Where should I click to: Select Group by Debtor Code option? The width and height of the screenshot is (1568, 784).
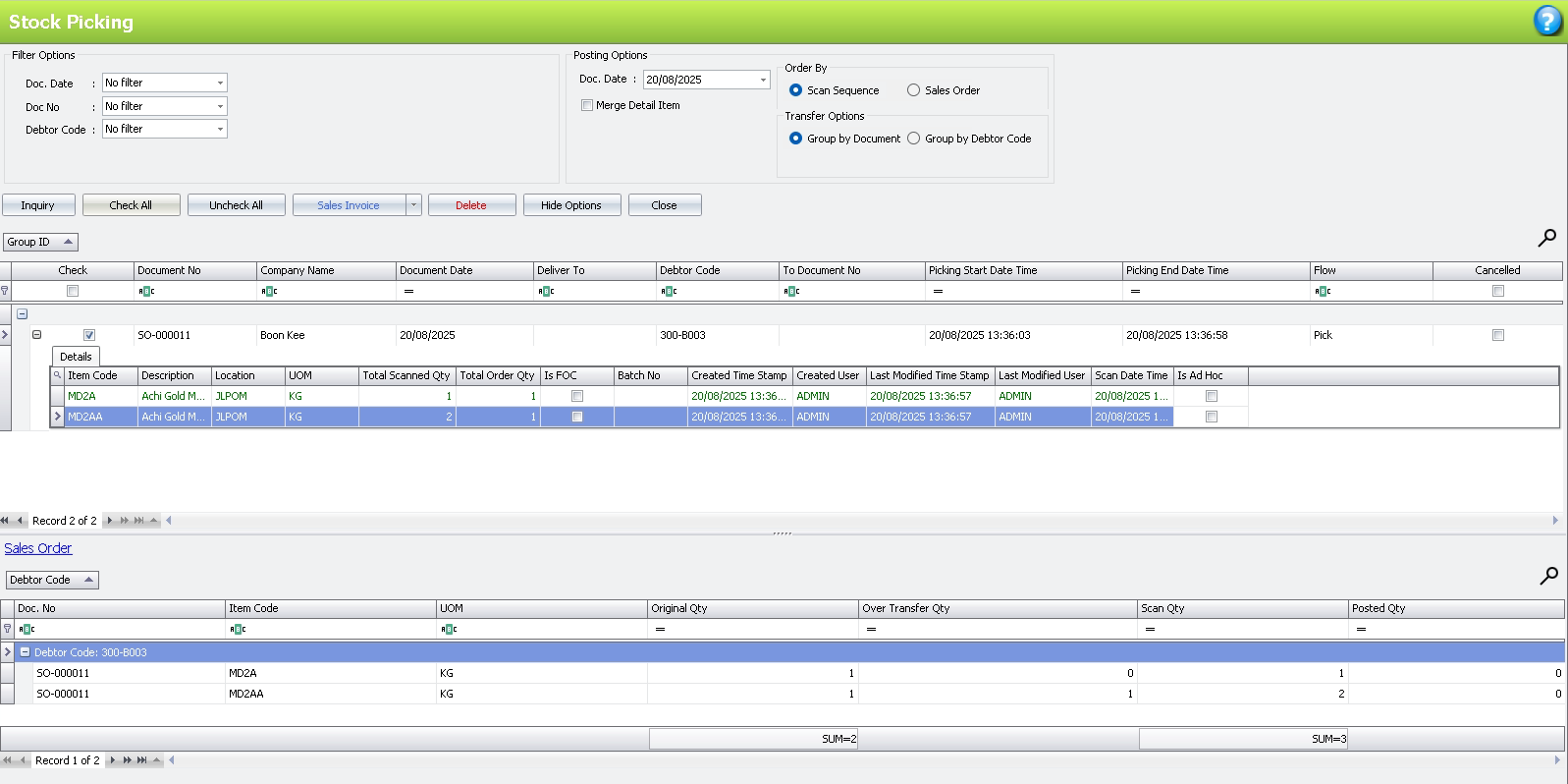(x=913, y=139)
